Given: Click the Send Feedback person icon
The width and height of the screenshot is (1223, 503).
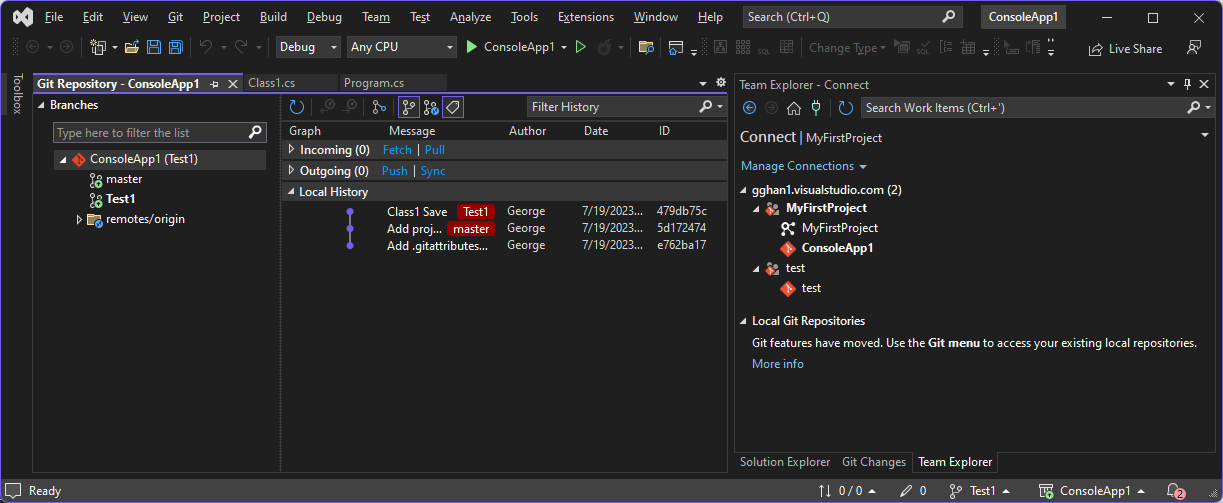Looking at the screenshot, I should coord(1193,47).
